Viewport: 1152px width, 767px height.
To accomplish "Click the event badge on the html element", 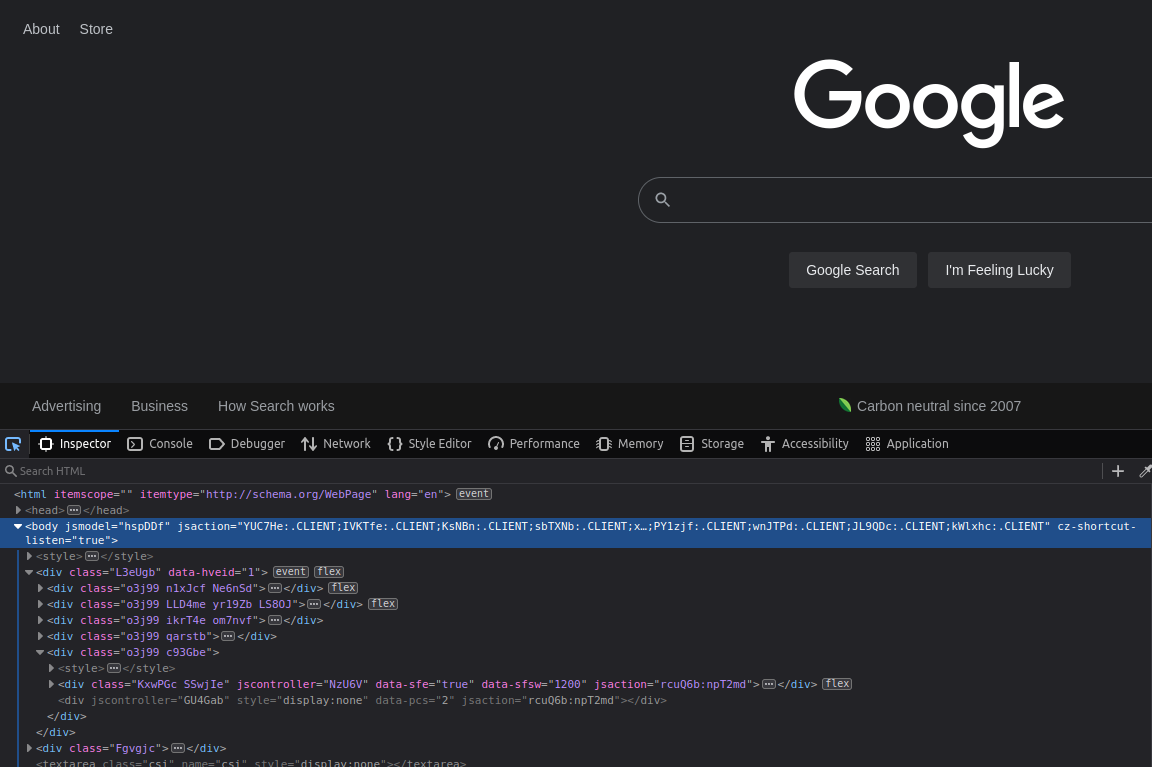I will pyautogui.click(x=474, y=494).
